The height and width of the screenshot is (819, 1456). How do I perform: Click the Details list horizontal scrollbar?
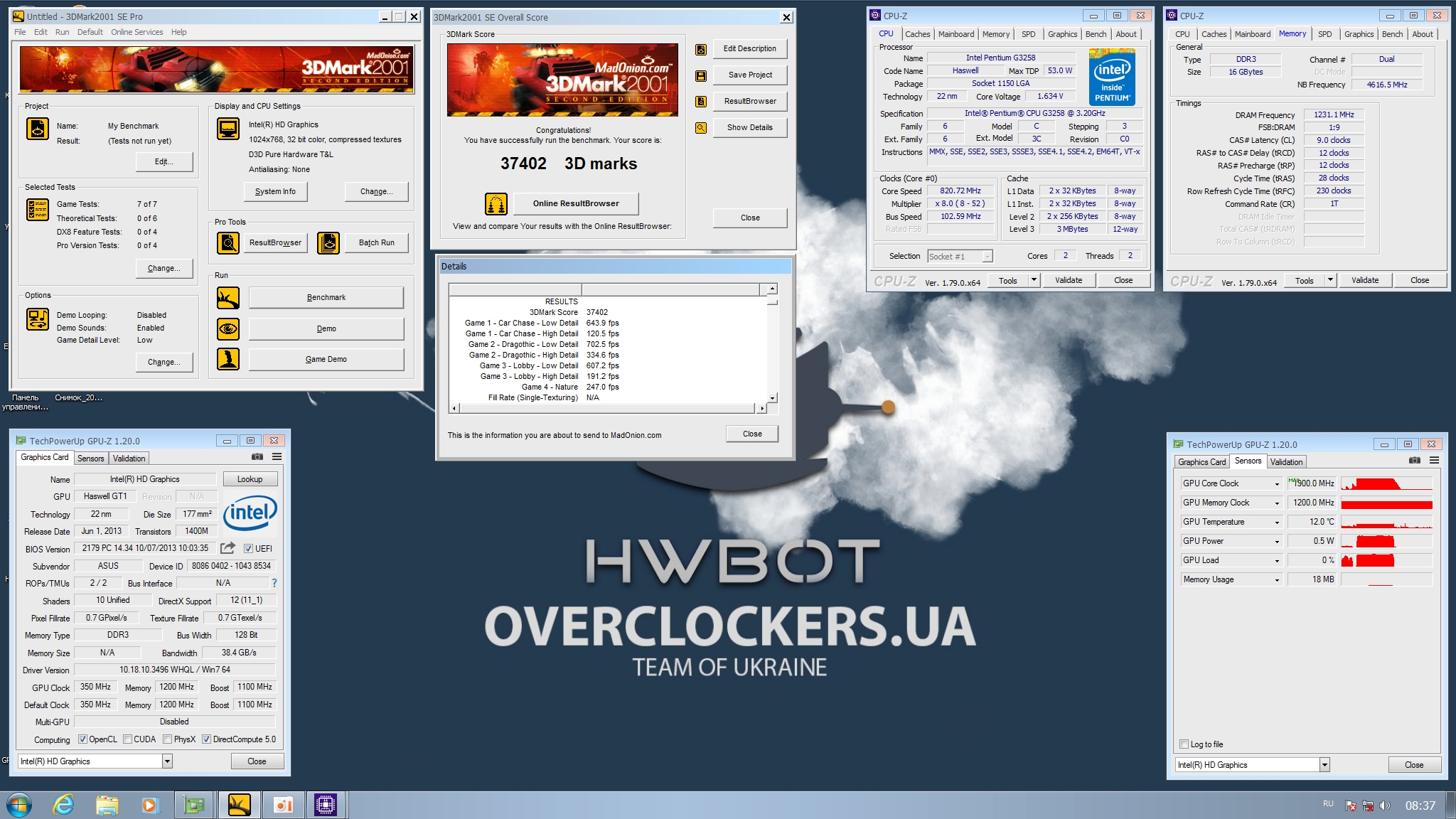pyautogui.click(x=608, y=408)
